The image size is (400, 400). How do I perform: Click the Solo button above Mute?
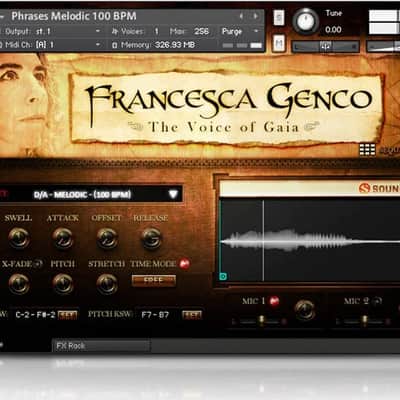pos(279,17)
